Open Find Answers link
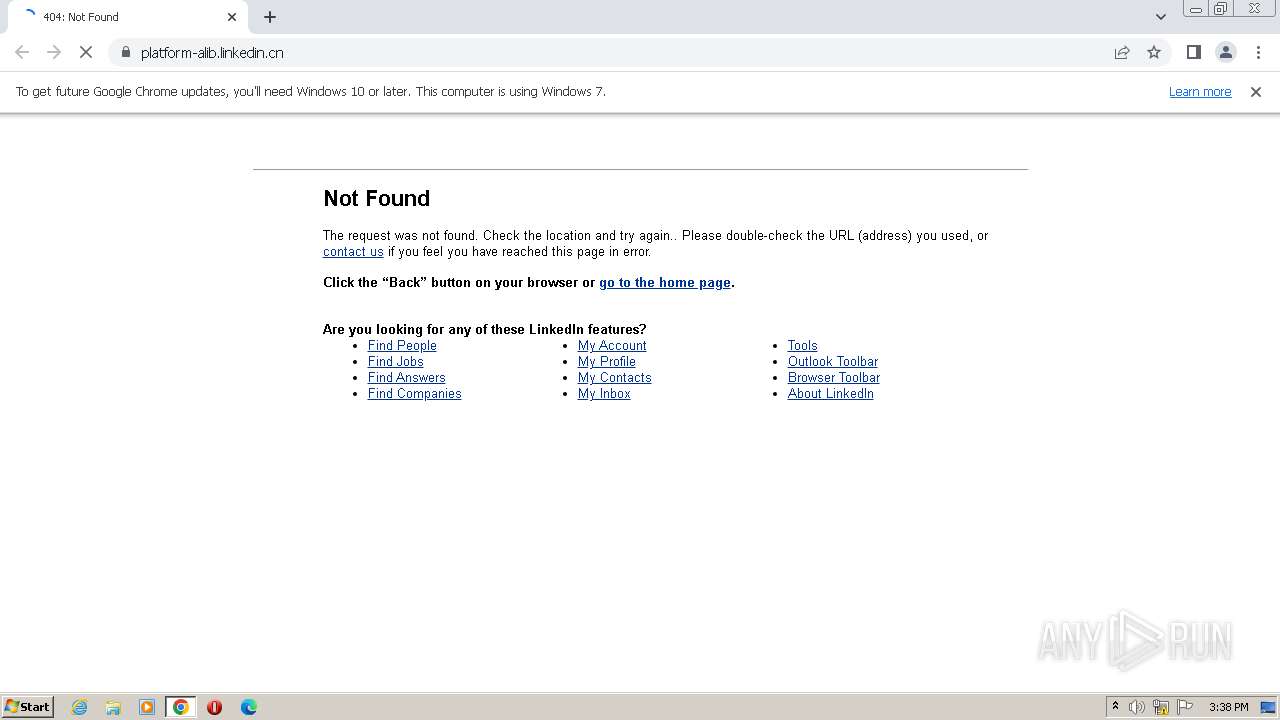The height and width of the screenshot is (720, 1280). tap(406, 378)
